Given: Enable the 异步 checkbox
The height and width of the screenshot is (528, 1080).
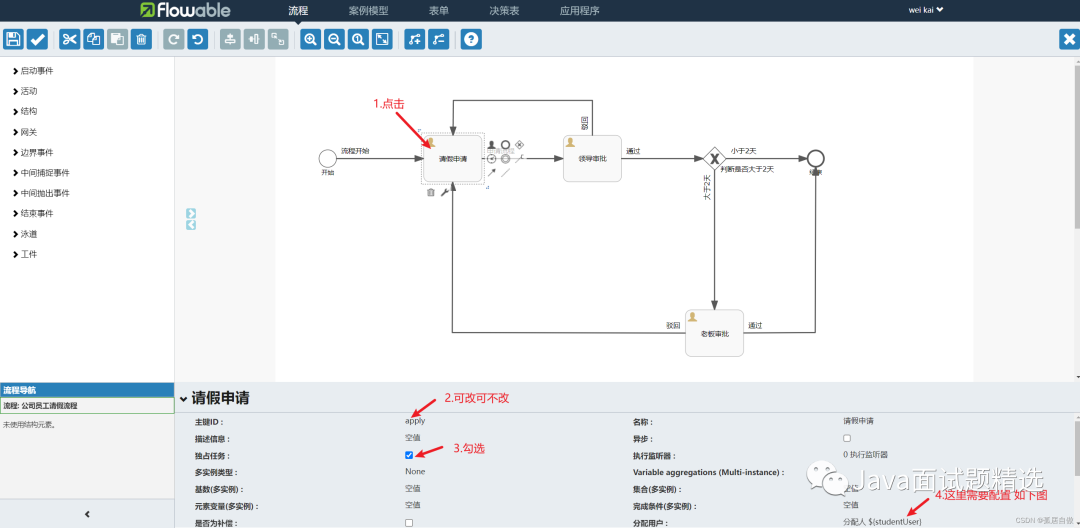Looking at the screenshot, I should point(847,438).
